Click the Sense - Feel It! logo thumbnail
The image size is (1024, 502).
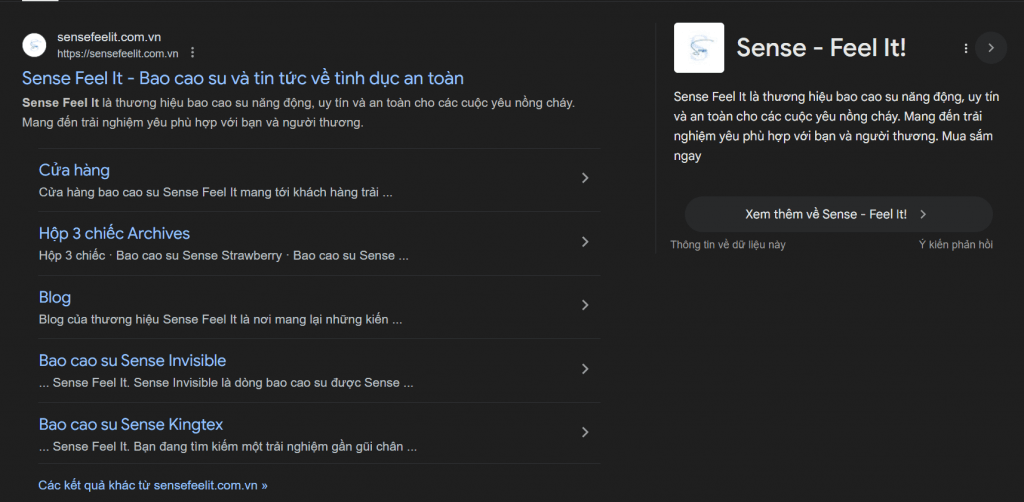pos(699,48)
